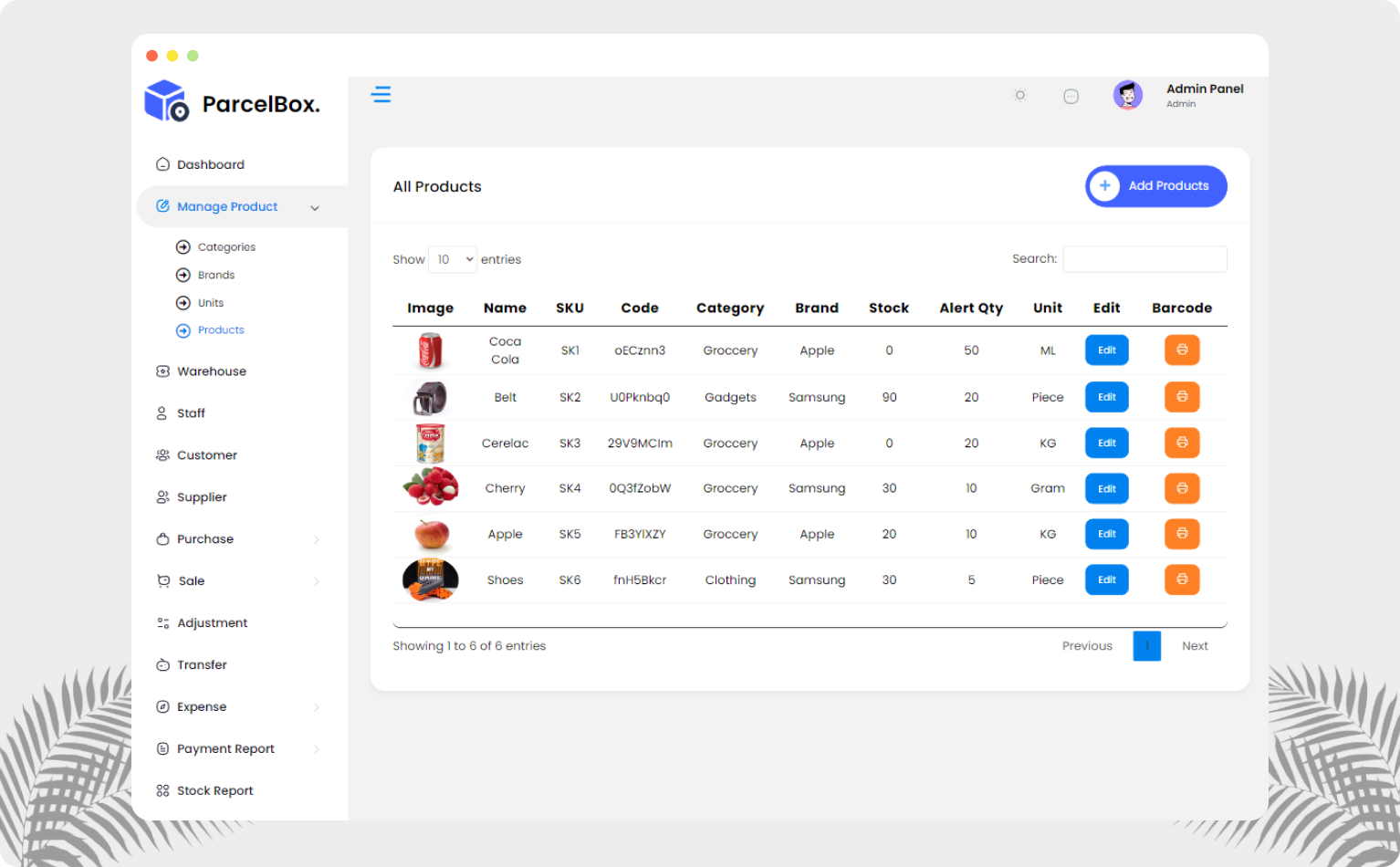The width and height of the screenshot is (1400, 867).
Task: Collapse the Manage Product submenu
Action: [315, 207]
